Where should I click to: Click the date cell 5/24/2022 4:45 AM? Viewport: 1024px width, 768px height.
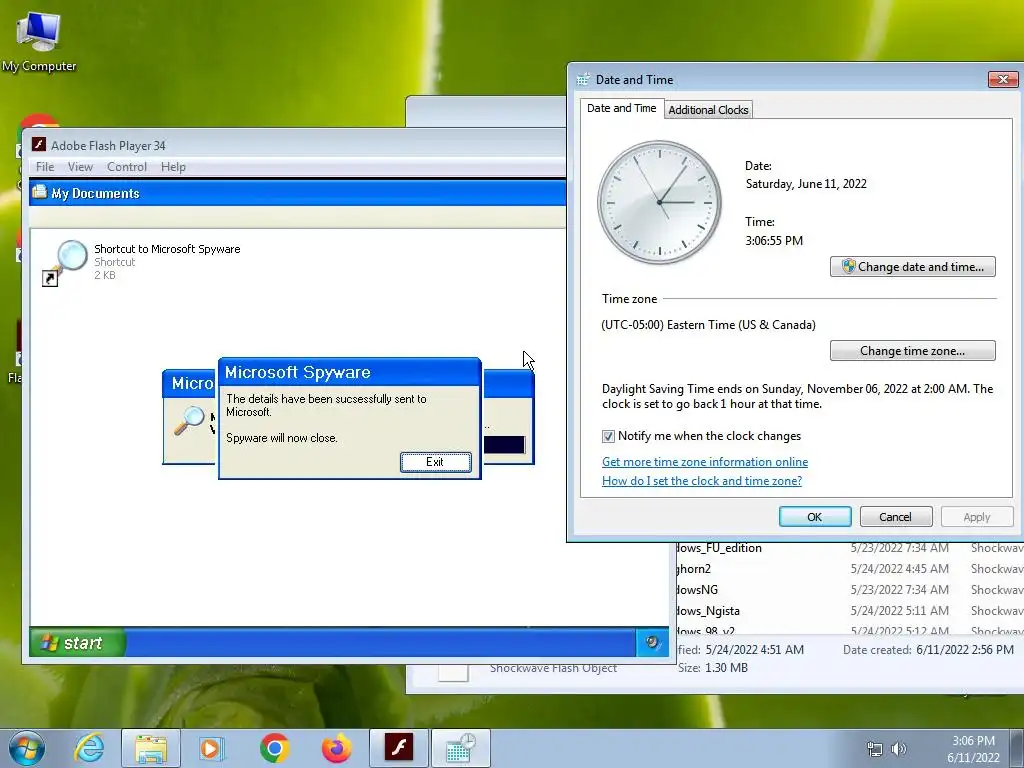tap(899, 569)
